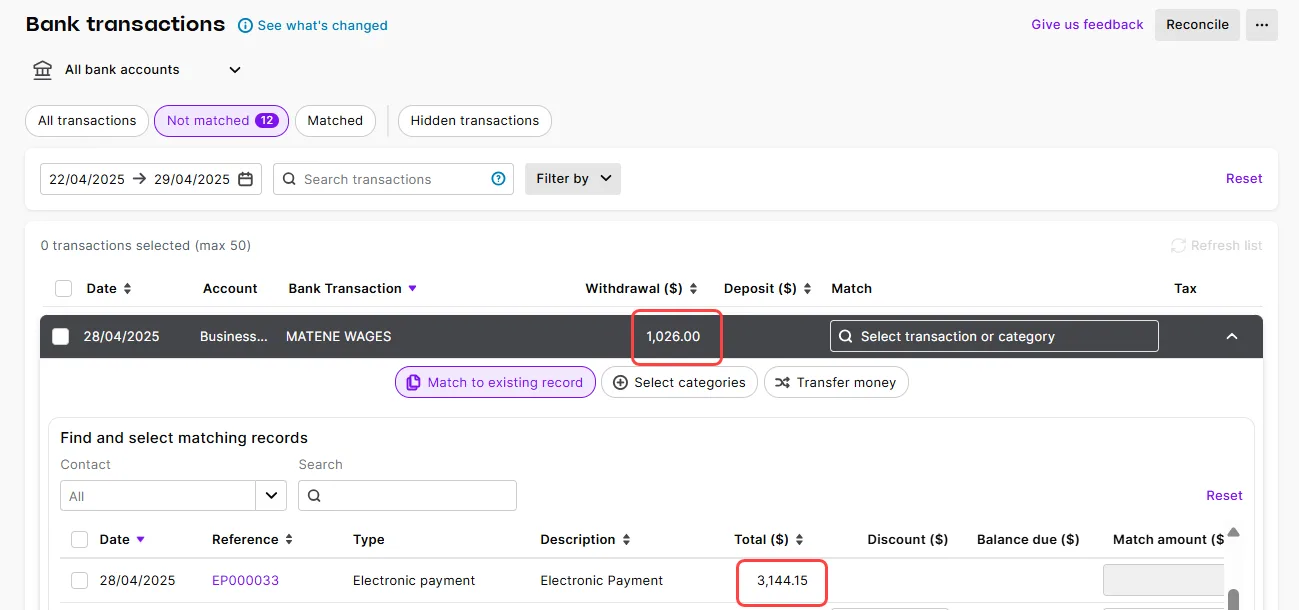
Task: Click the info icon next to See what's changed
Action: [245, 25]
